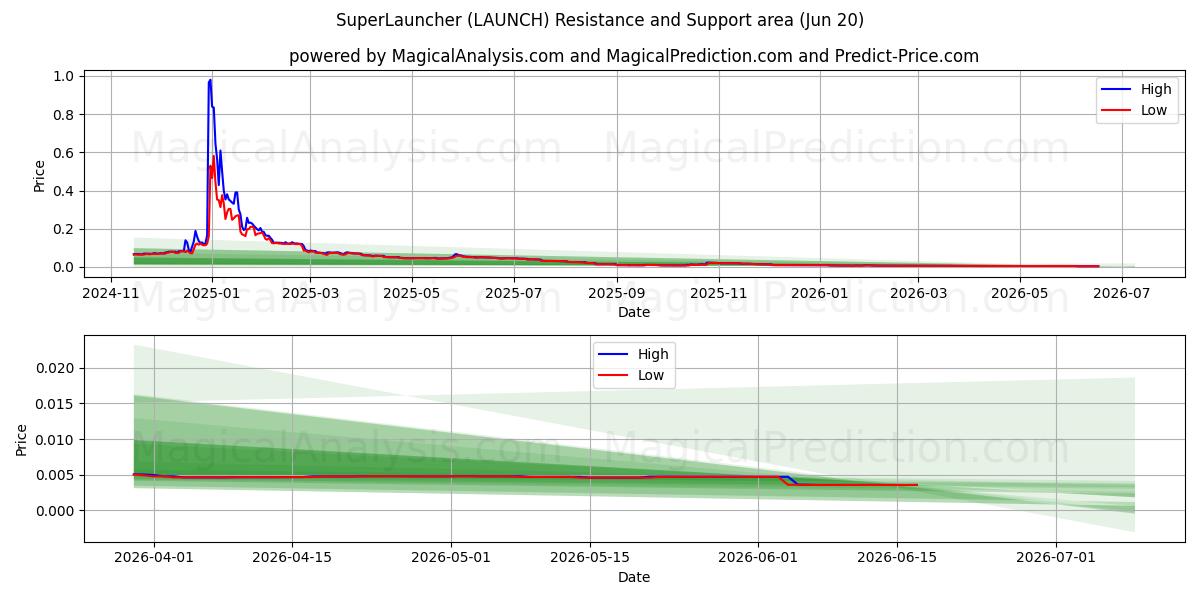This screenshot has width=1200, height=600.
Task: Click the '2026-06-15' x-axis label on bottom chart
Action: (x=896, y=559)
